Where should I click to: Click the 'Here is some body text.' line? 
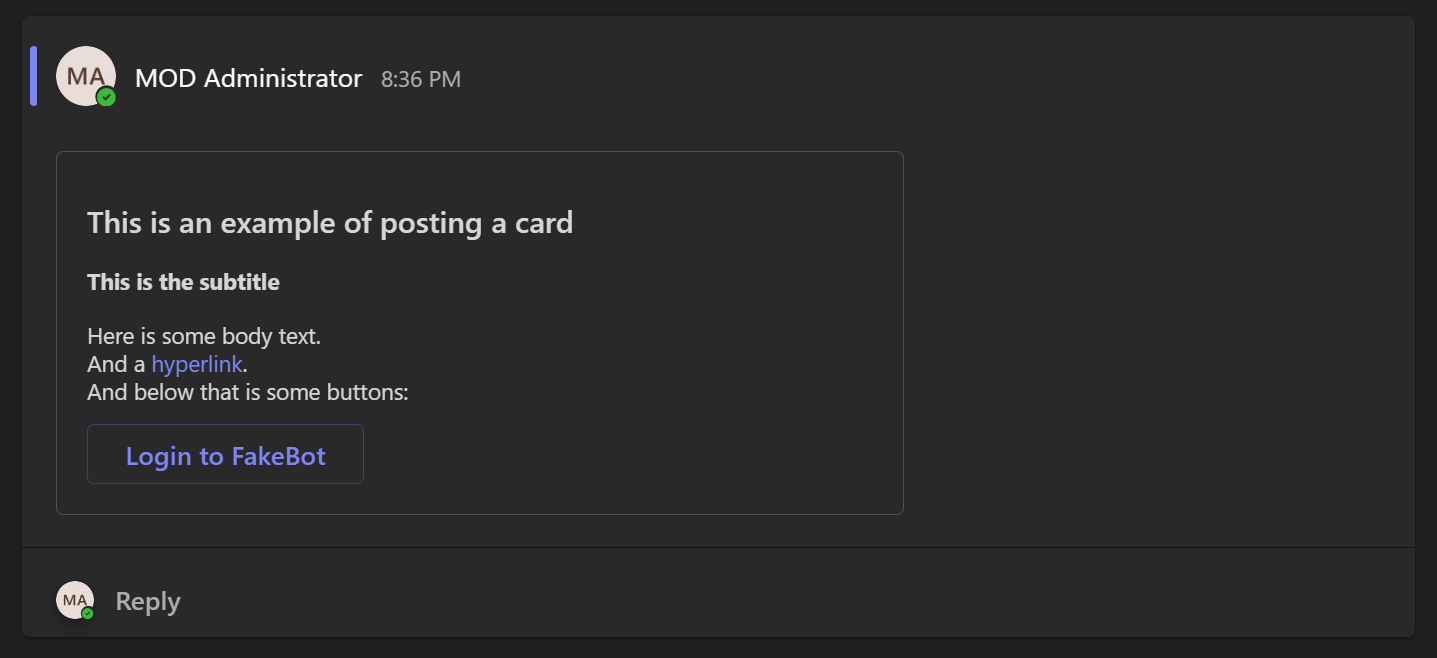pos(204,336)
